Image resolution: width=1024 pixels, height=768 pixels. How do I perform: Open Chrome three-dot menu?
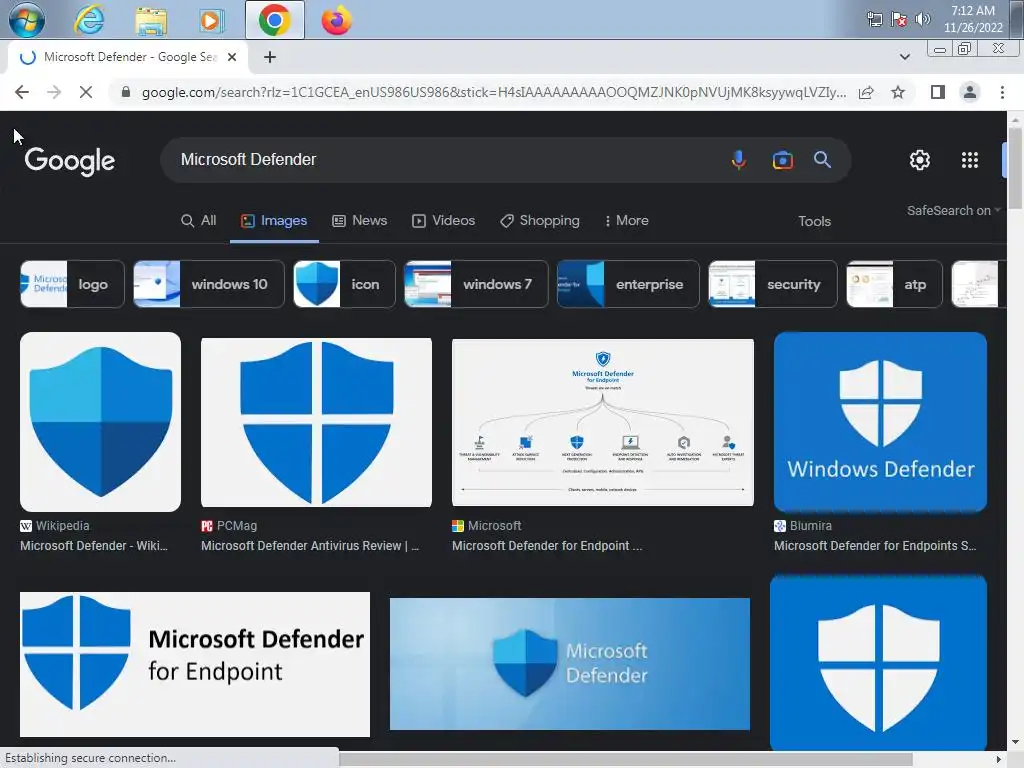[x=1002, y=92]
